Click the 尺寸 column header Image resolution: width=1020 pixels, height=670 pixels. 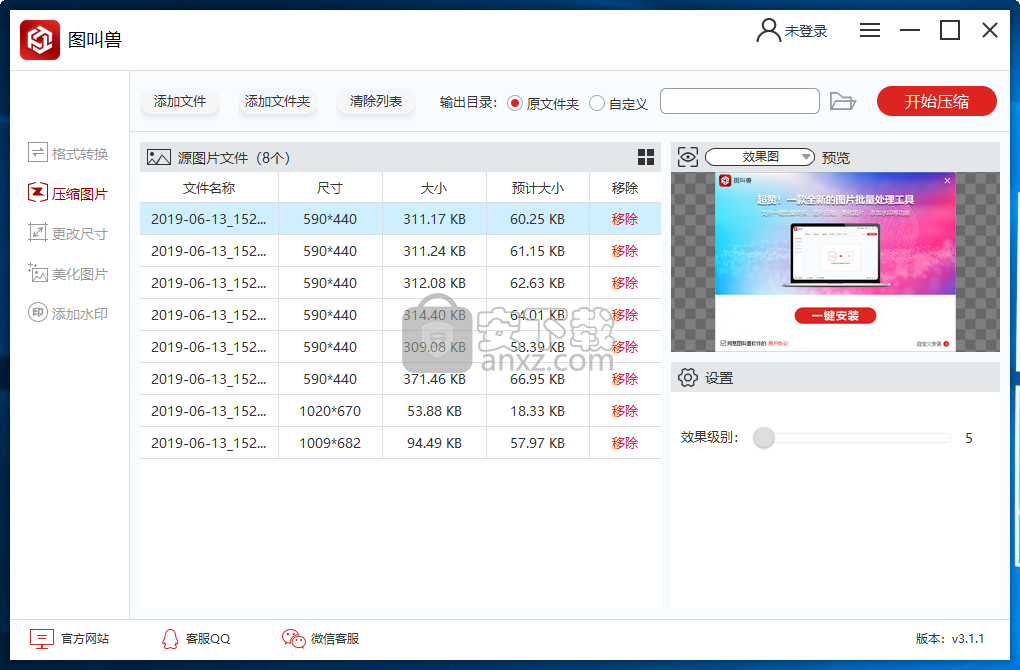(330, 188)
